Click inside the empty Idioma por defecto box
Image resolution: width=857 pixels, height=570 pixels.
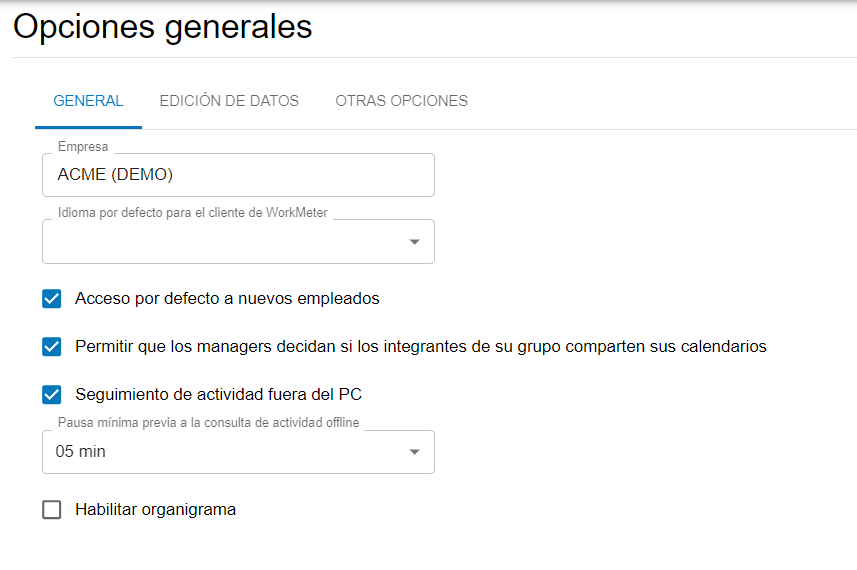[220, 243]
